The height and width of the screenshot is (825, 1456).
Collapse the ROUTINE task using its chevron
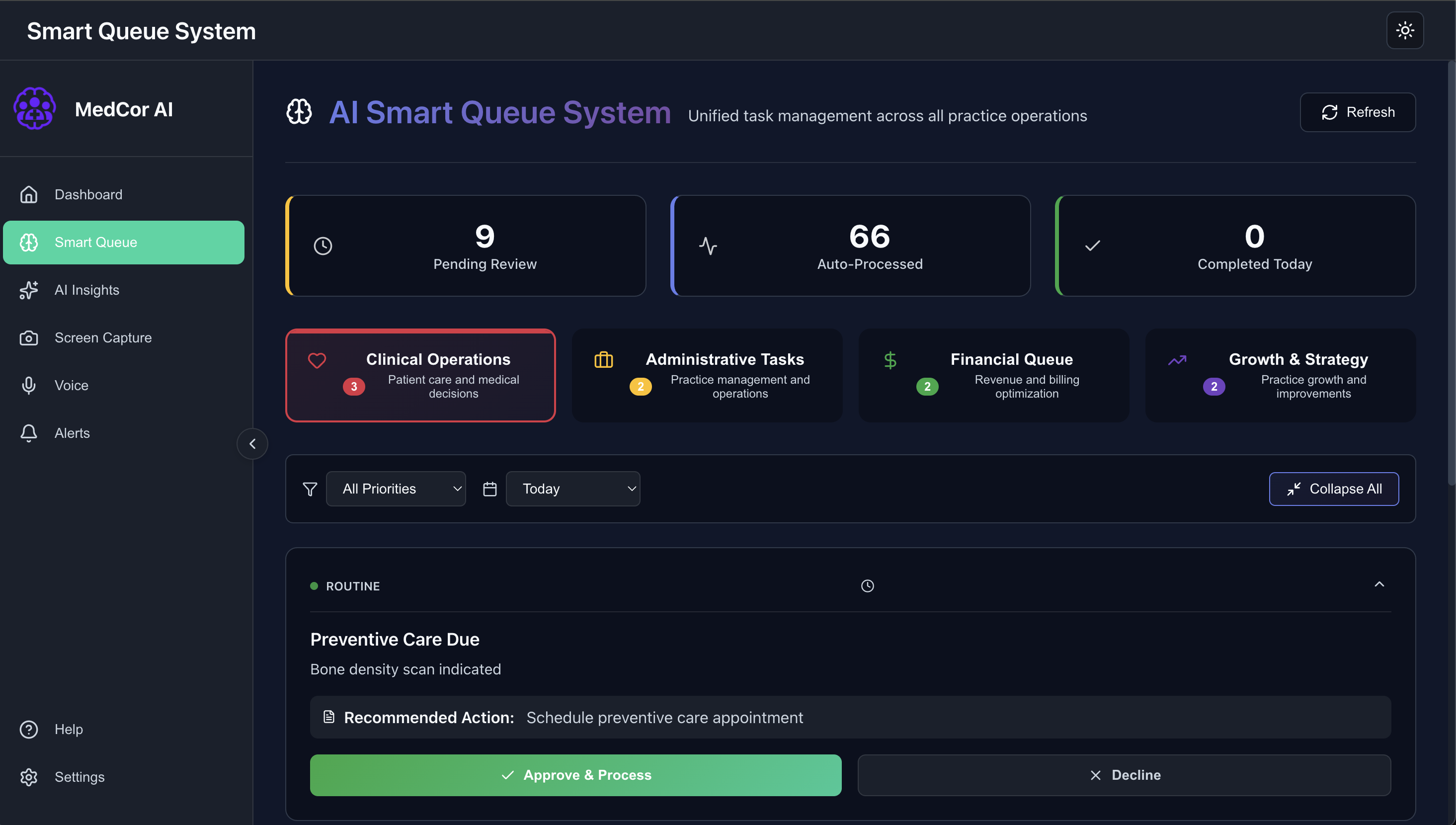point(1379,584)
